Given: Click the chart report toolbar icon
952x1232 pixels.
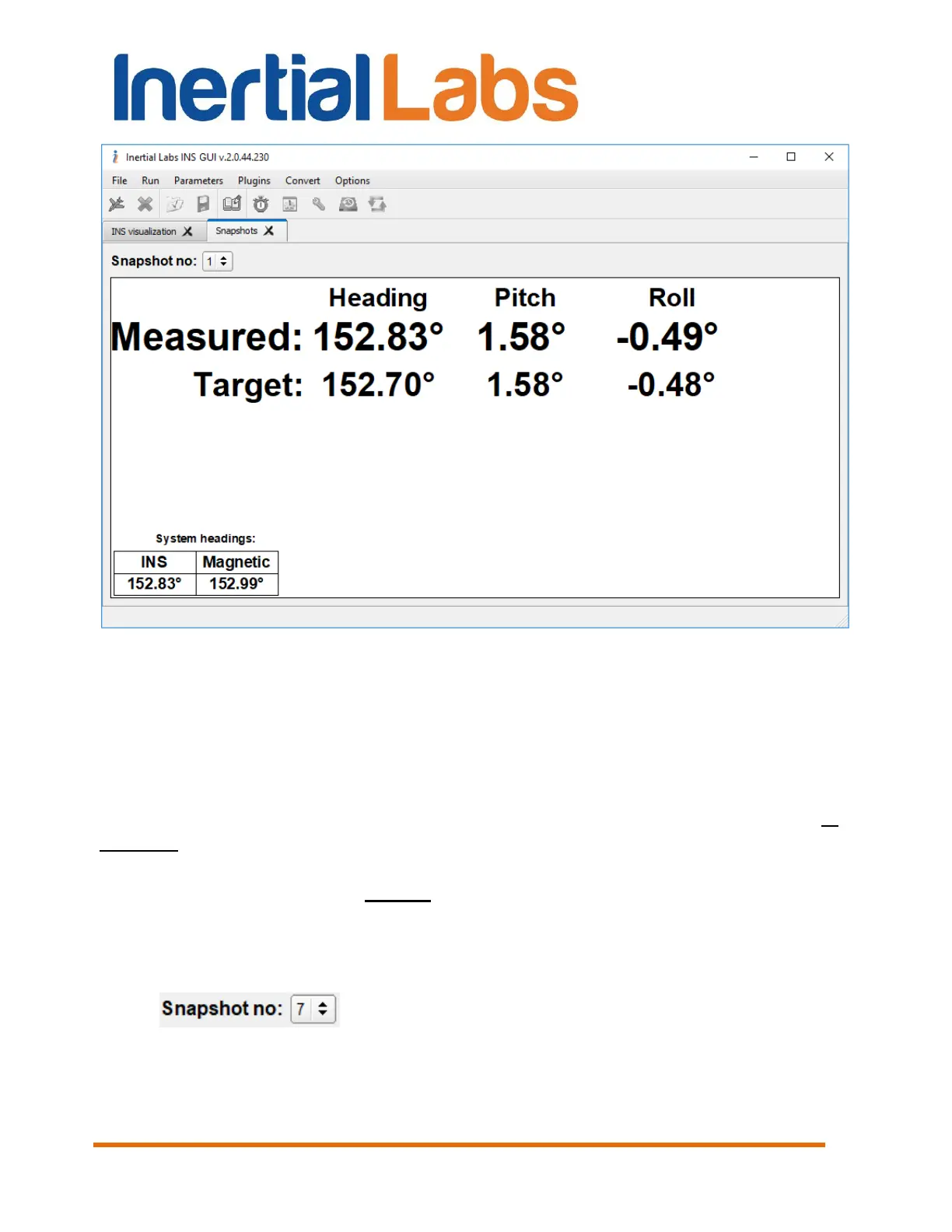Looking at the screenshot, I should tap(290, 205).
